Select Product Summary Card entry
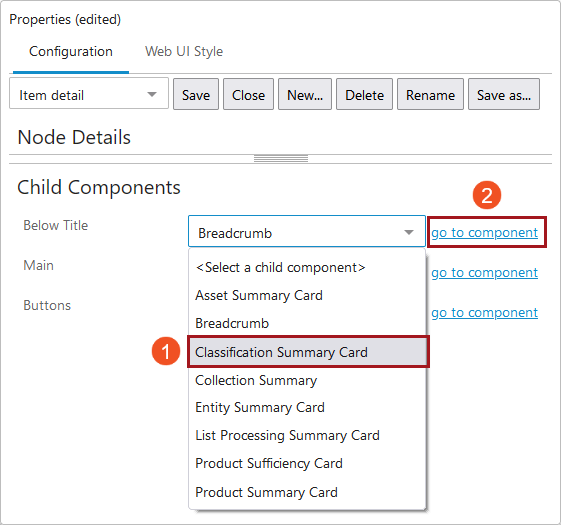Viewport: 561px width, 525px height. click(x=307, y=492)
